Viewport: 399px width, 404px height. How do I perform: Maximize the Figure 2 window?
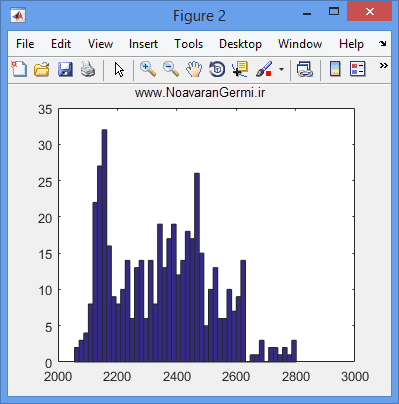[334, 12]
